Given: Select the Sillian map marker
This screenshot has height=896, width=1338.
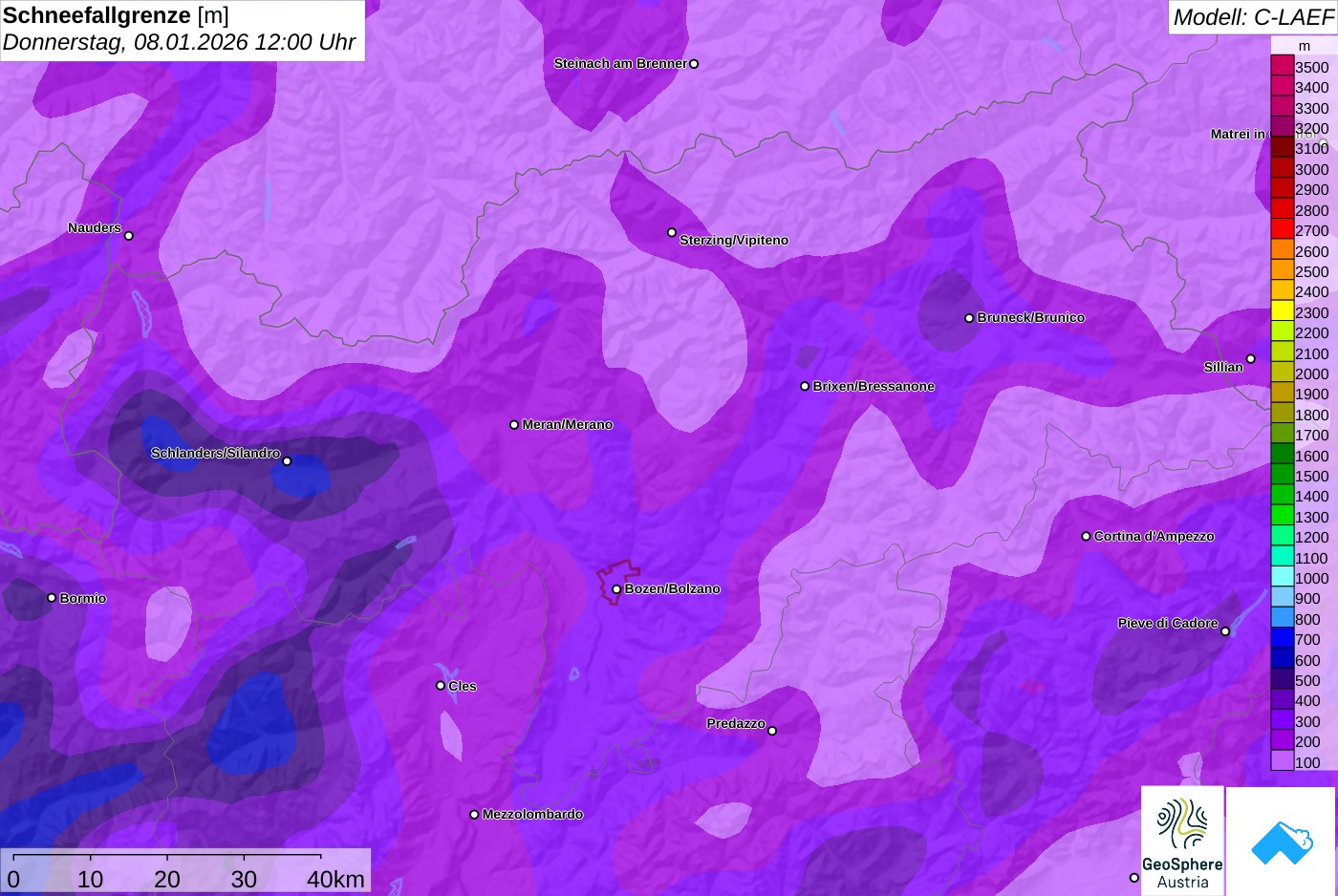Looking at the screenshot, I should tap(1251, 359).
